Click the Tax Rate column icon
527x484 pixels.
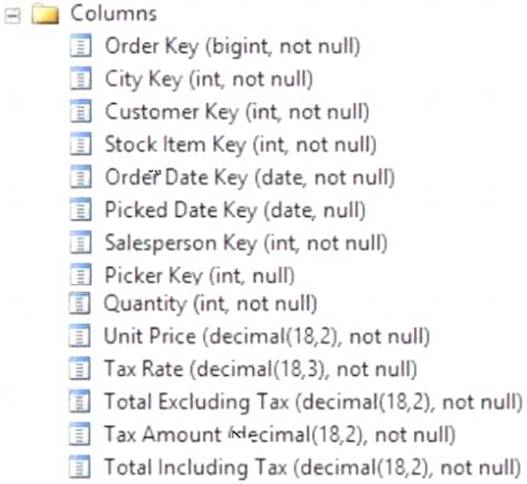pyautogui.click(x=80, y=369)
